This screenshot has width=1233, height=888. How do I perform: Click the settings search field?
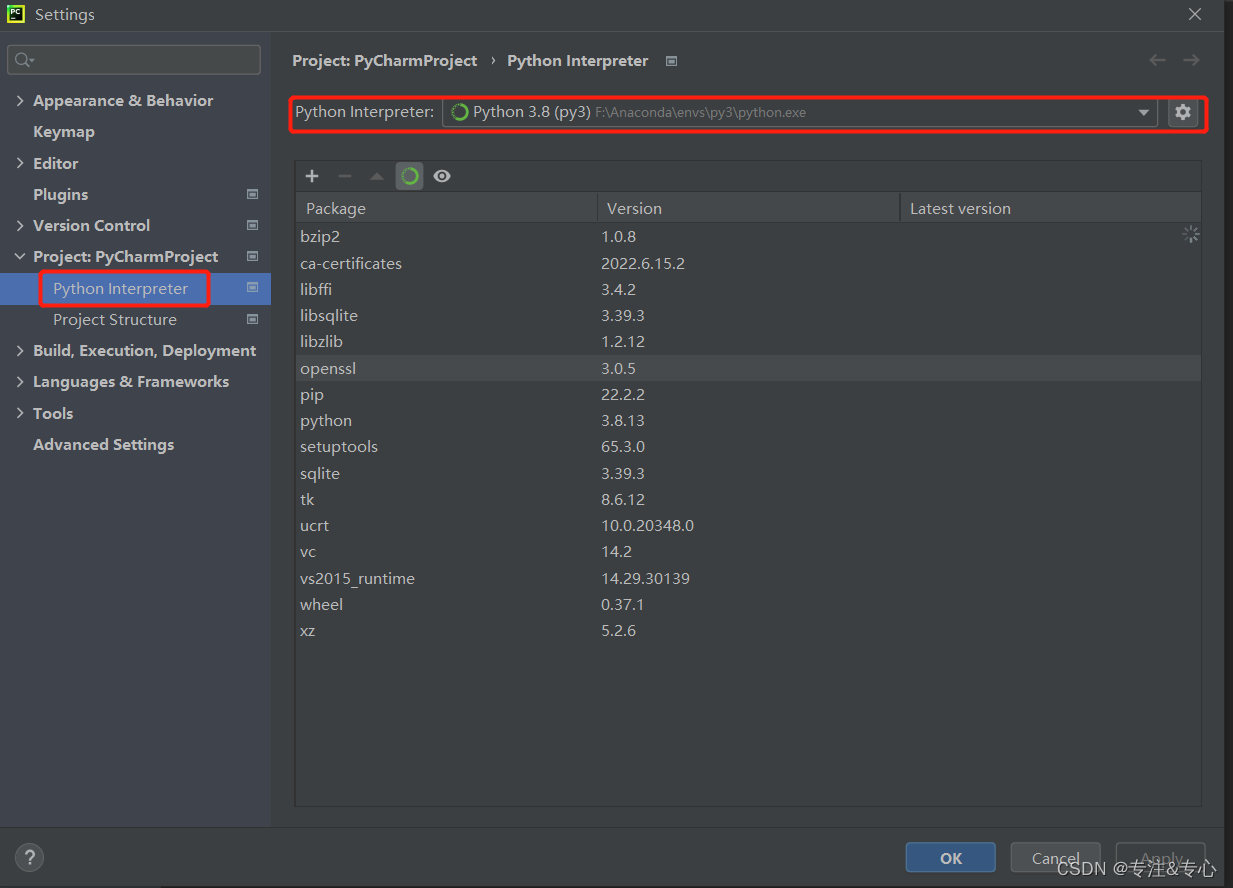134,60
